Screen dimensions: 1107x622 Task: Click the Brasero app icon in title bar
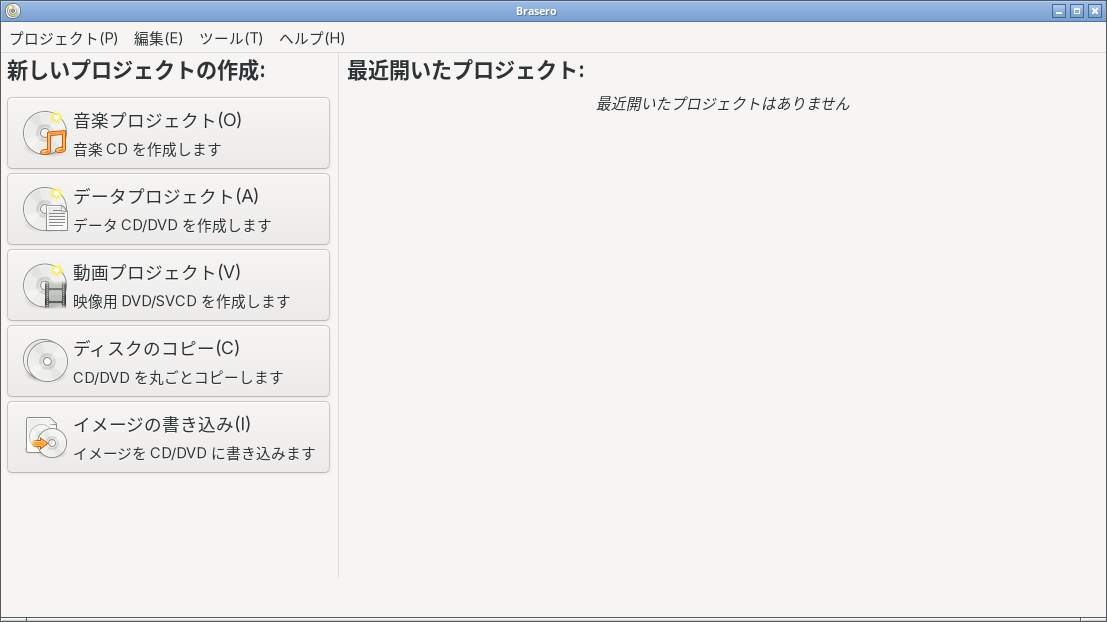coord(13,11)
